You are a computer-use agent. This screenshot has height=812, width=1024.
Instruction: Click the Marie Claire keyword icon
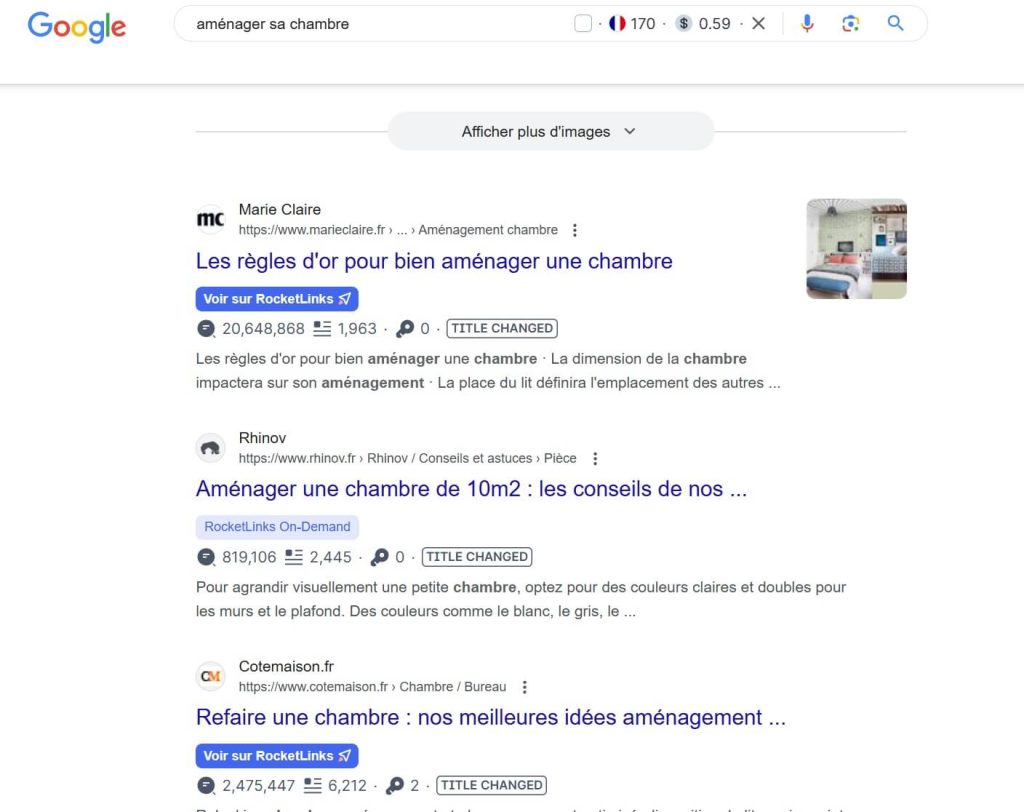click(405, 329)
